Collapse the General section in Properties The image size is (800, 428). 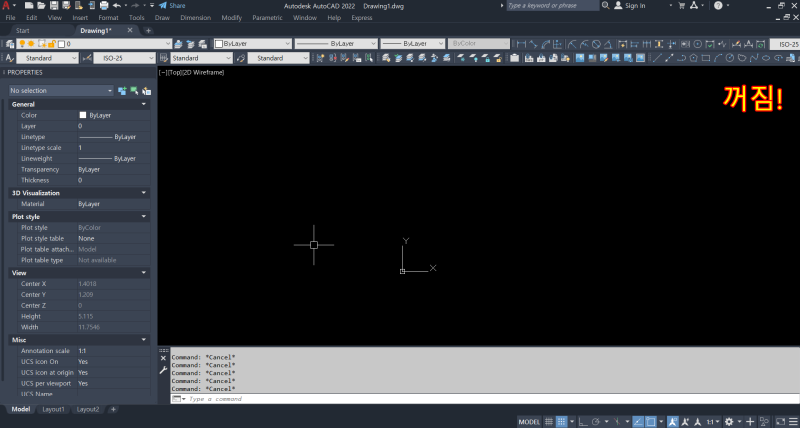coord(144,104)
